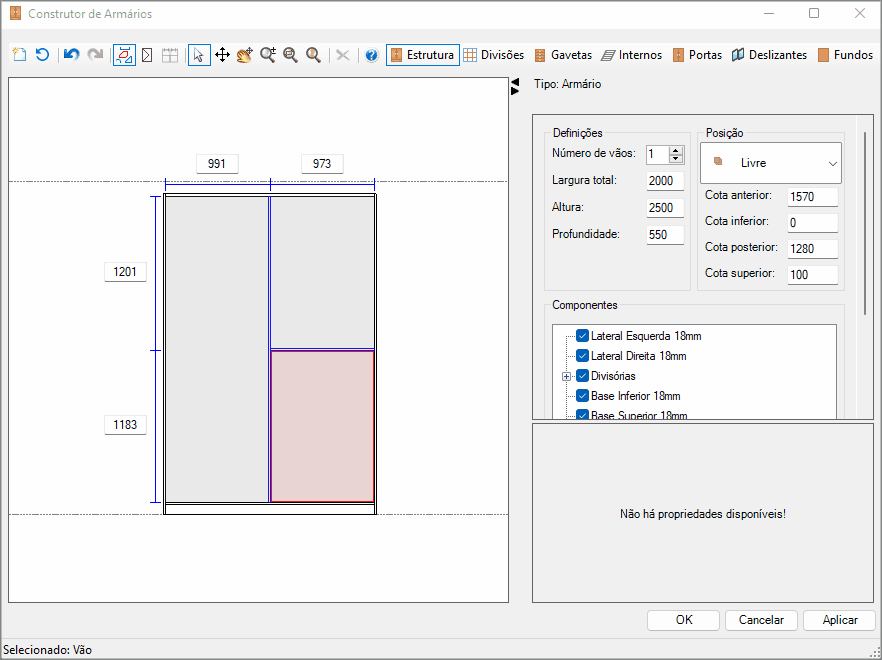Click the zoom reset magnifier icon
This screenshot has width=882, height=660.
(313, 55)
